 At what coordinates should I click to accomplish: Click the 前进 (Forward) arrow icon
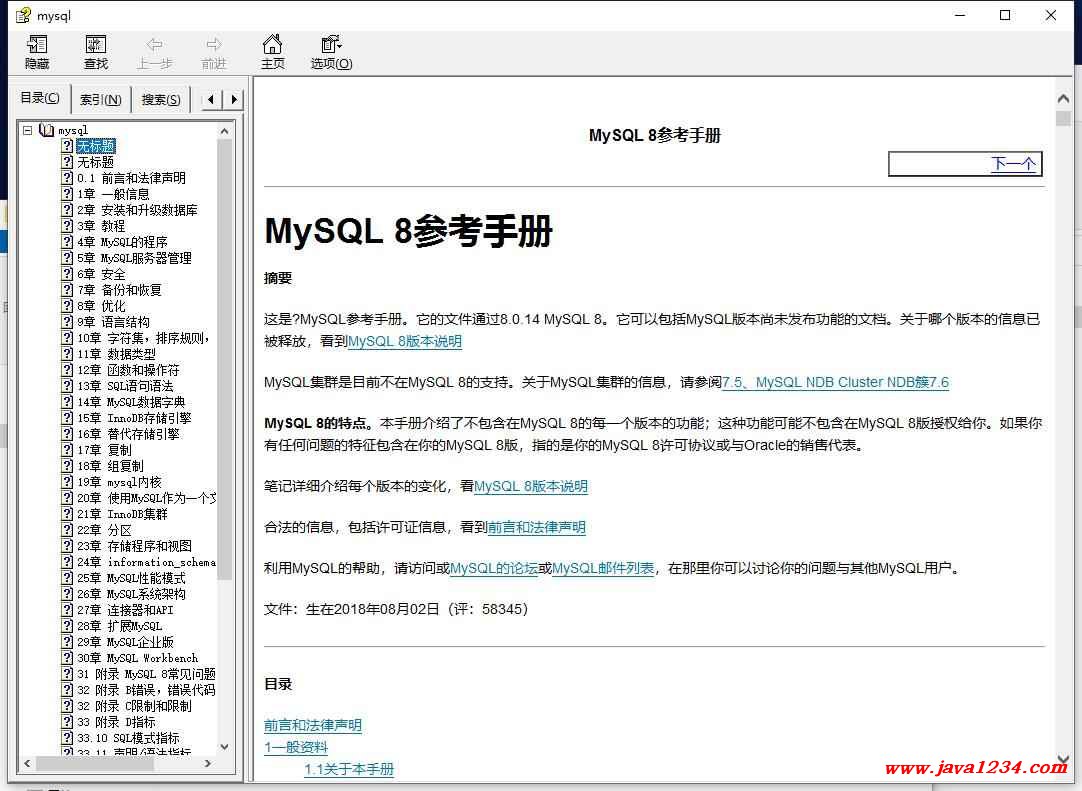click(214, 45)
